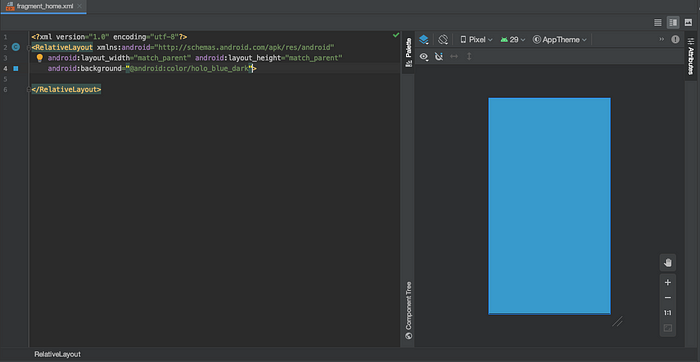Open the Select Design Surface layers menu
The width and height of the screenshot is (700, 362).
click(424, 40)
